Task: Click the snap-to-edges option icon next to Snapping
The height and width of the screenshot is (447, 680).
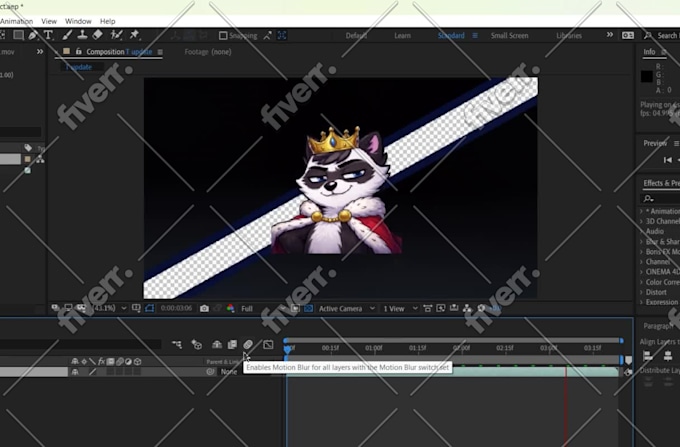Action: (268, 36)
